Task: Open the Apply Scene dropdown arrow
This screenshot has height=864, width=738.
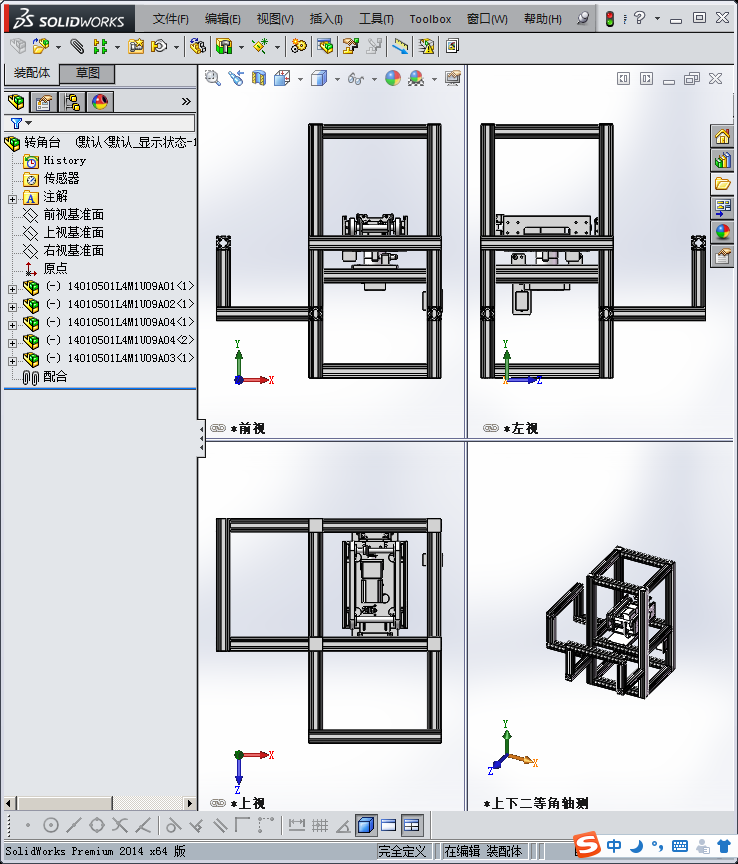Action: (434, 79)
